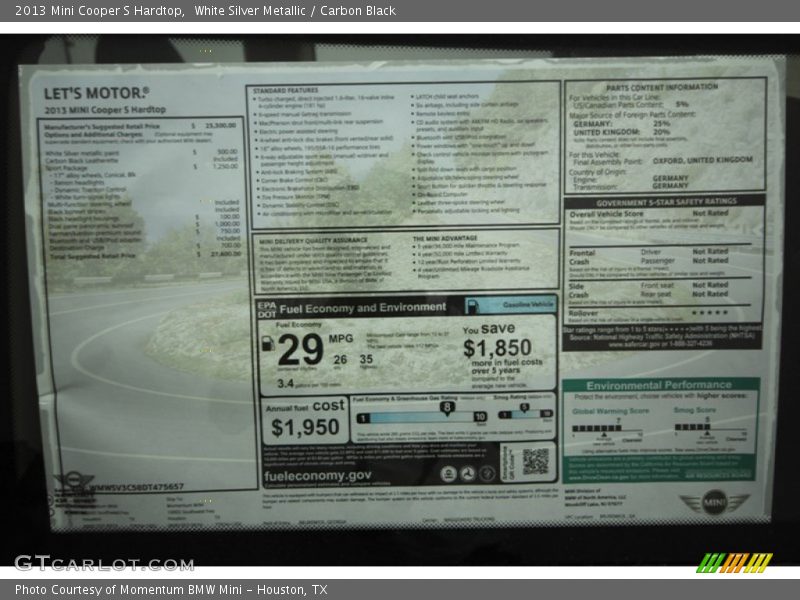The width and height of the screenshot is (800, 600).
Task: Click the 'Global Warming Score' label
Action: [x=611, y=411]
